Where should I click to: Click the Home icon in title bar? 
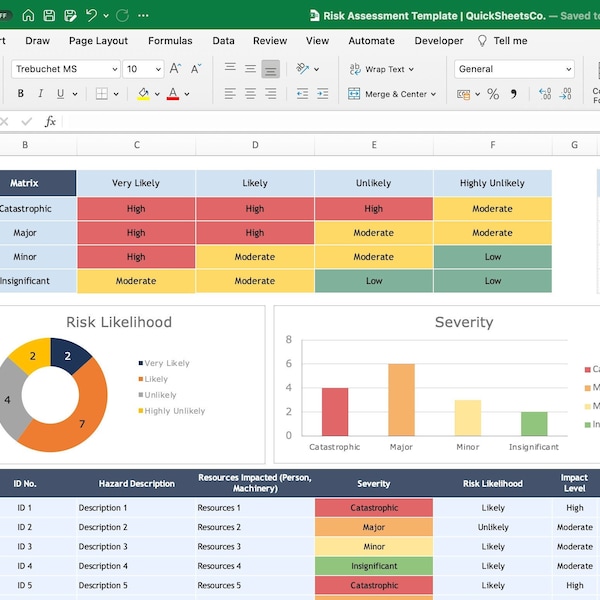[28, 15]
